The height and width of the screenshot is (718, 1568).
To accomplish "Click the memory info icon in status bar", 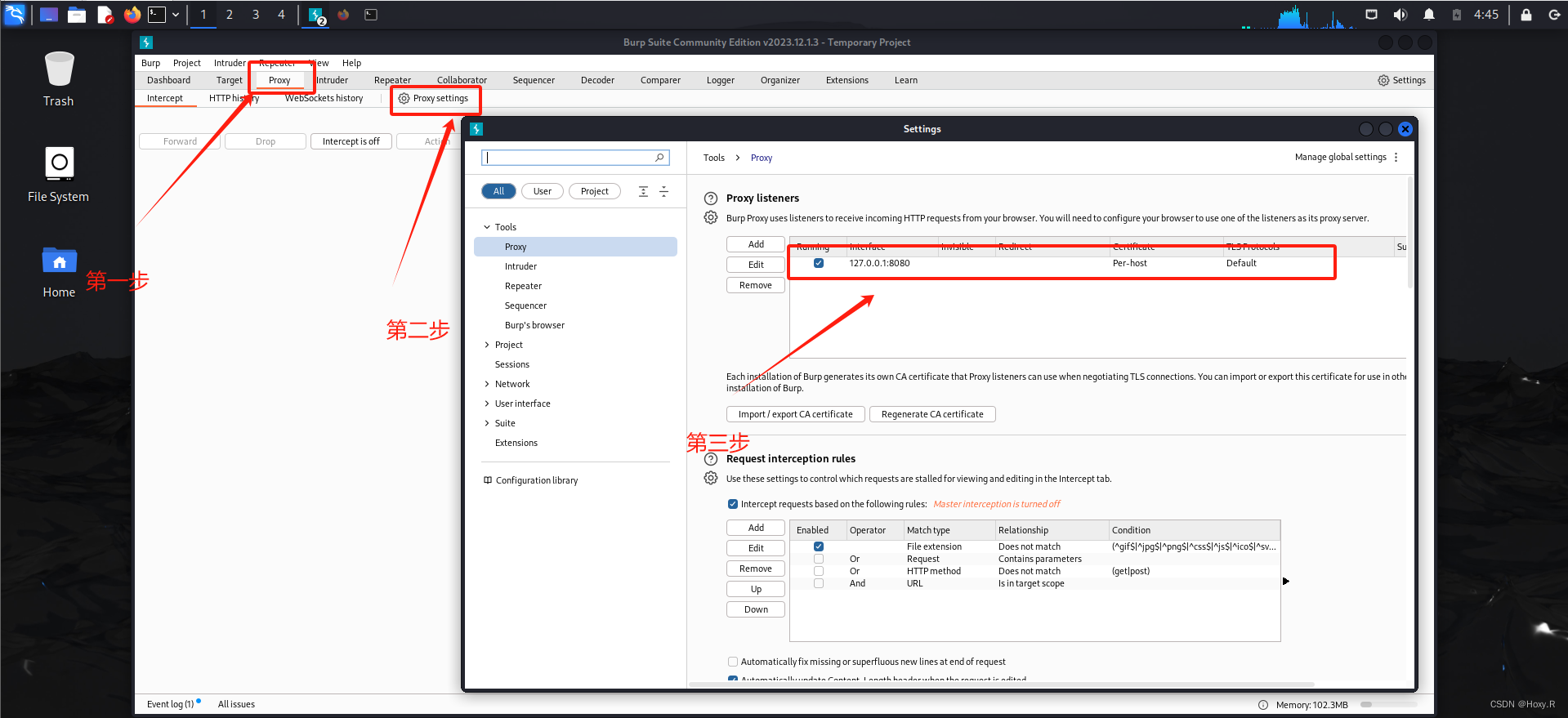I will click(1263, 705).
